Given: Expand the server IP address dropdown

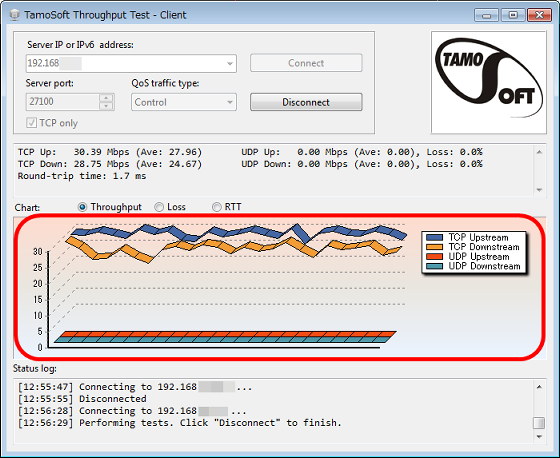Looking at the screenshot, I should click(230, 64).
